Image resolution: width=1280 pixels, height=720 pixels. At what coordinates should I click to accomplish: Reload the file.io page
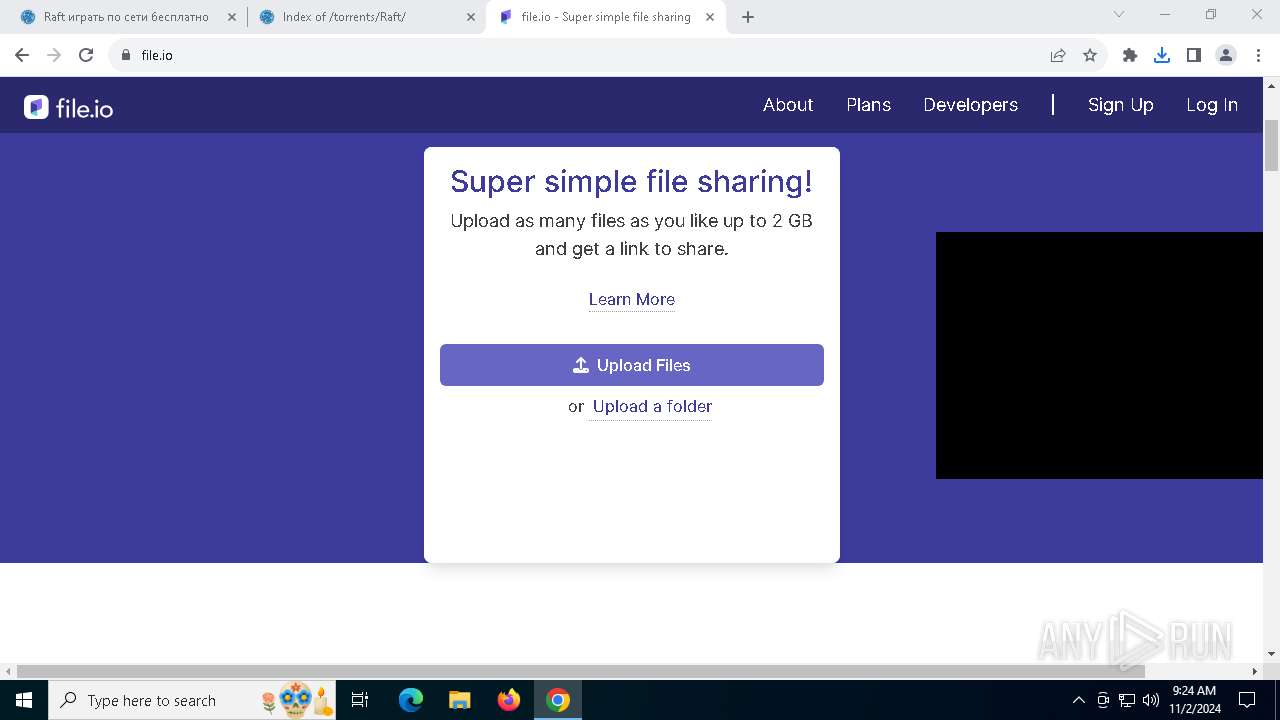pos(86,55)
